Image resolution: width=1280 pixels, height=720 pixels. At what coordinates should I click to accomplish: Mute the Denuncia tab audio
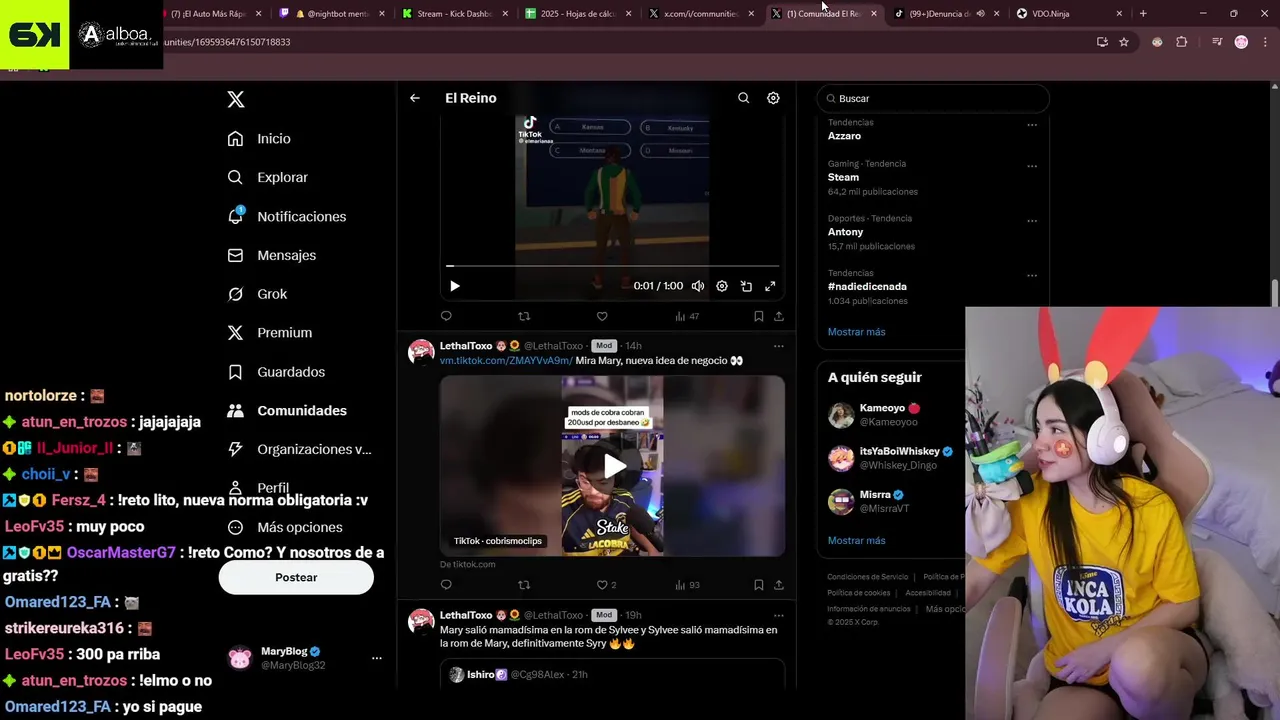pyautogui.click(x=980, y=14)
